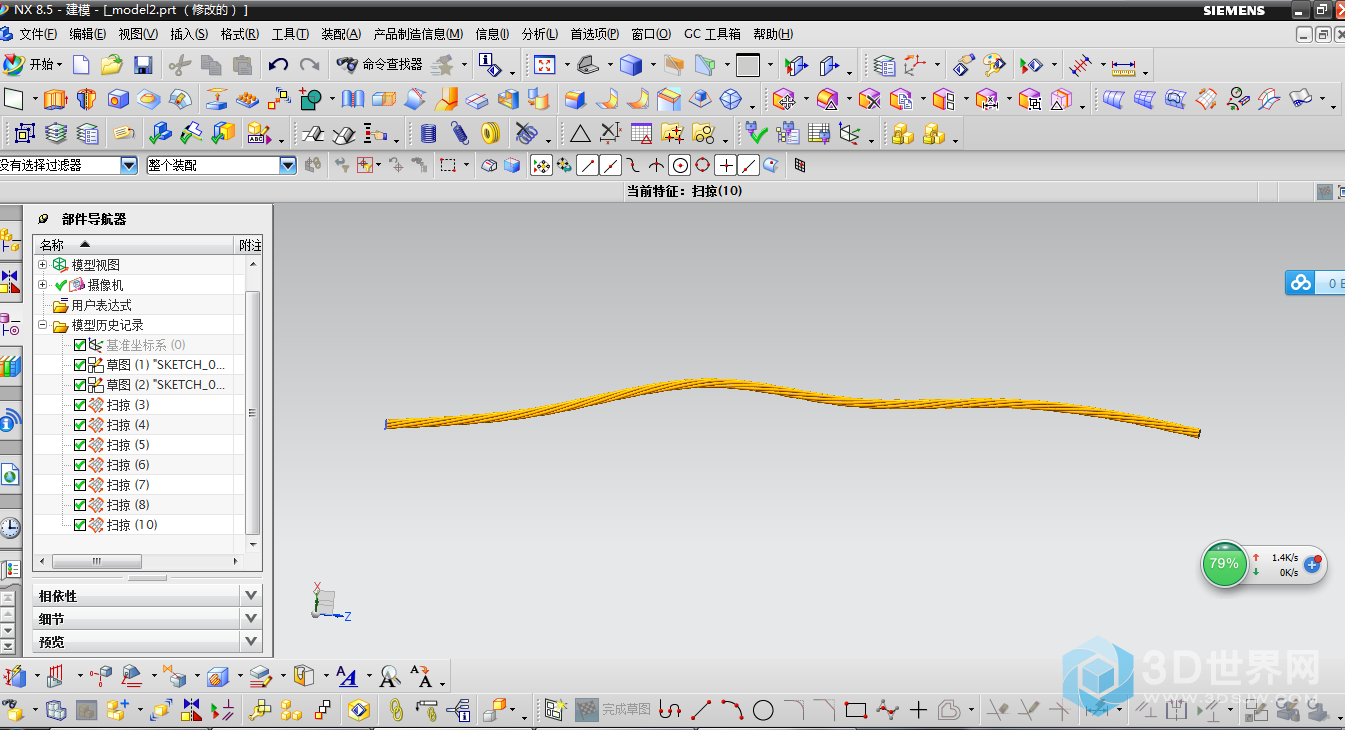Click the Fit view icon
This screenshot has width=1345, height=730.
(x=545, y=66)
